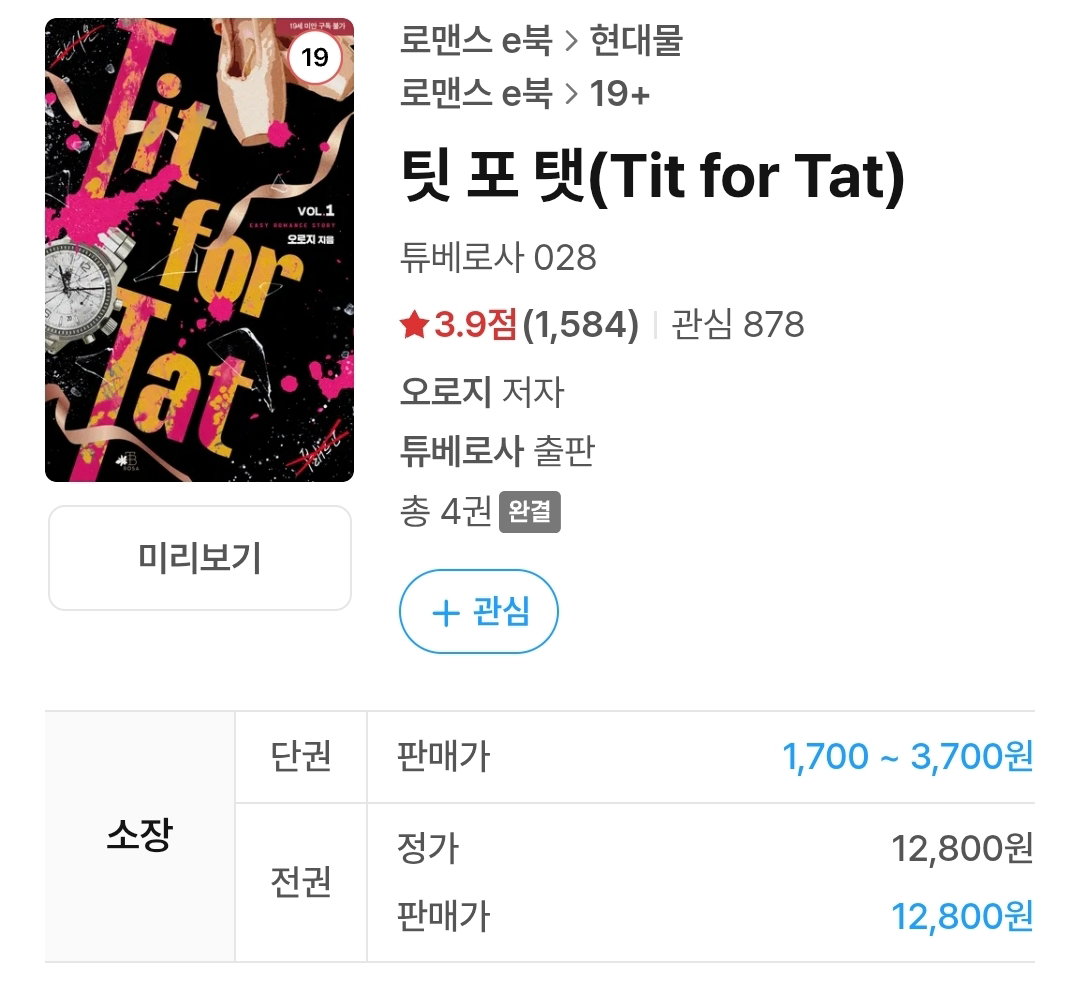This screenshot has height=1005, width=1080.
Task: Click the chevron arrow before 현대물
Action: pos(571,41)
